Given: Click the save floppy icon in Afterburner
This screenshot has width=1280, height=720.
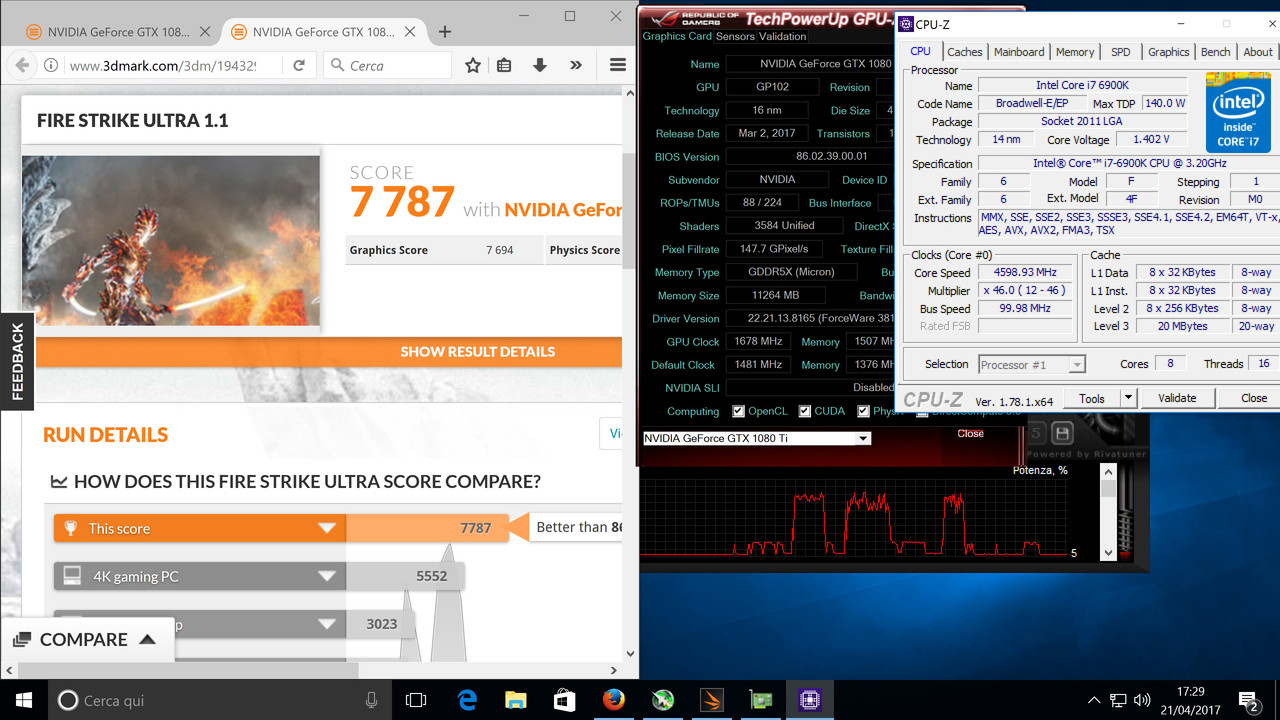Looking at the screenshot, I should point(1062,433).
